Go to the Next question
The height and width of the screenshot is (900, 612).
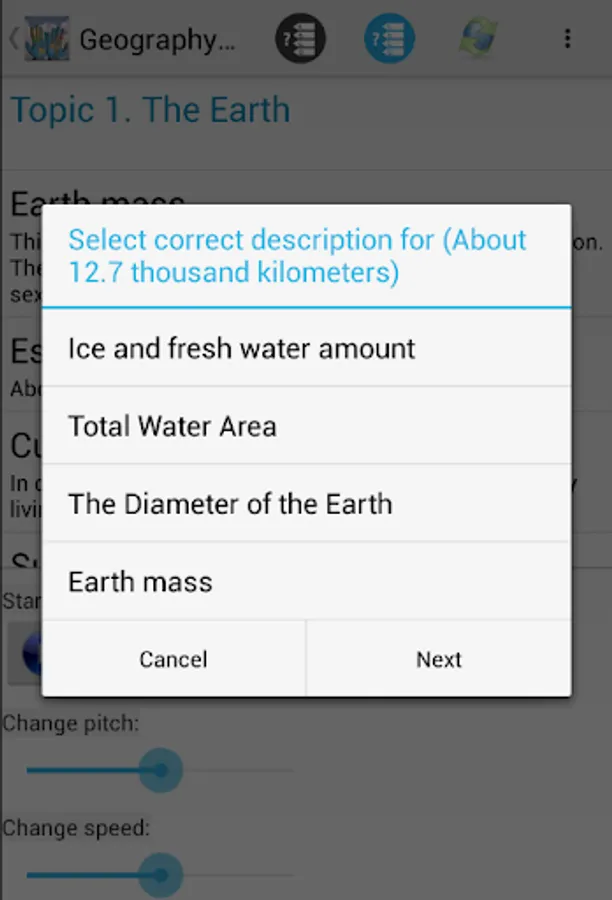[439, 659]
